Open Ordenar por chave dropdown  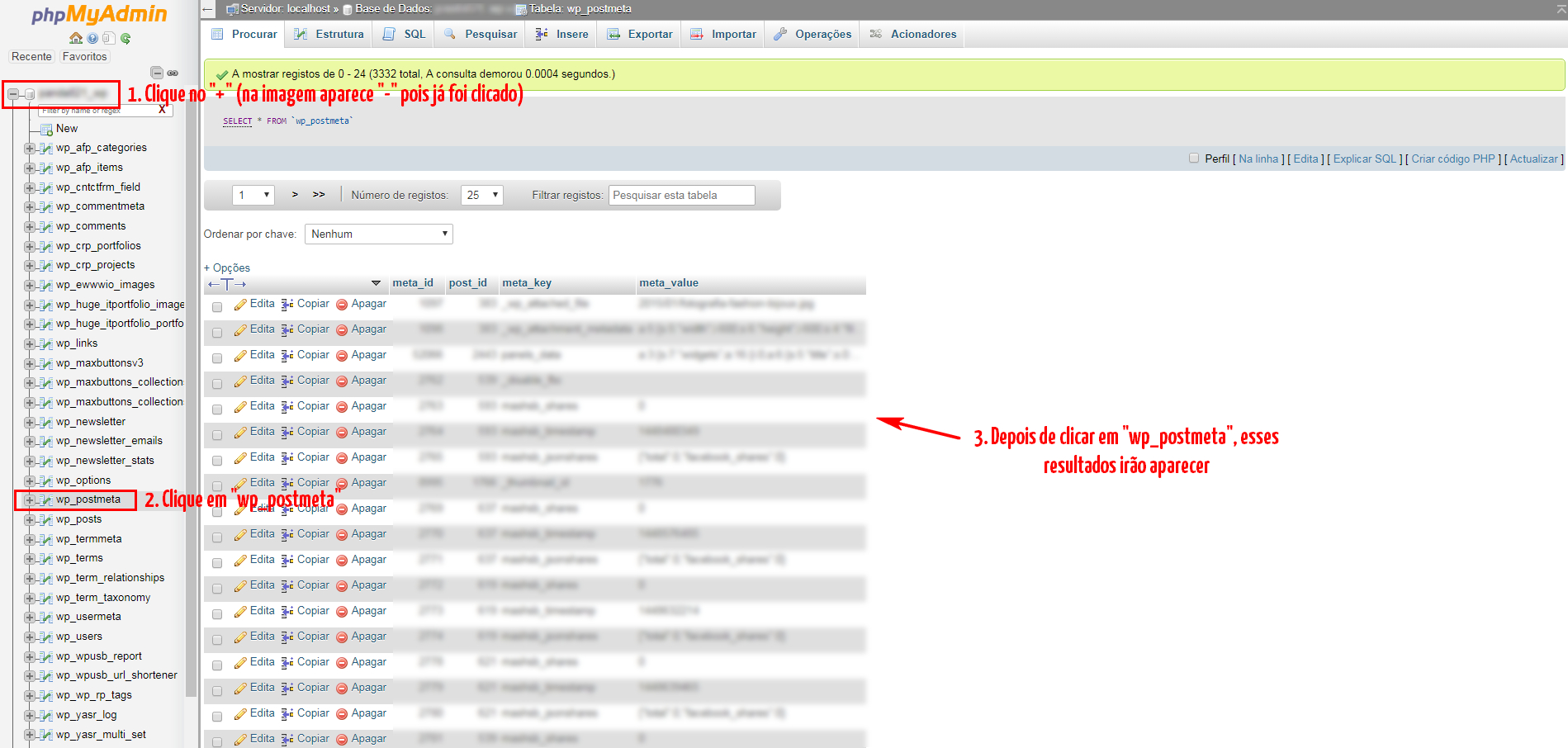379,234
